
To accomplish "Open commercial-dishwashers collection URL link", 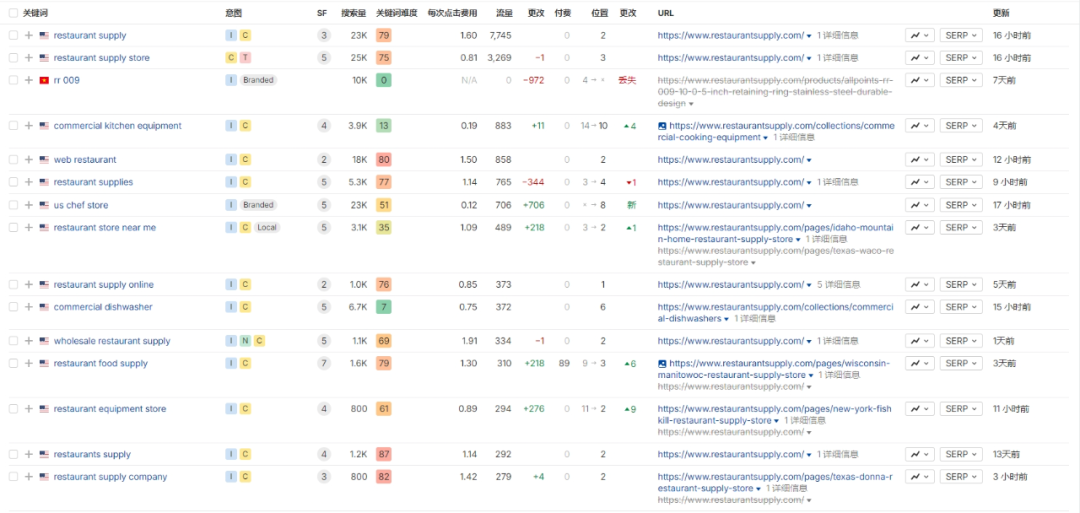I will click(775, 313).
